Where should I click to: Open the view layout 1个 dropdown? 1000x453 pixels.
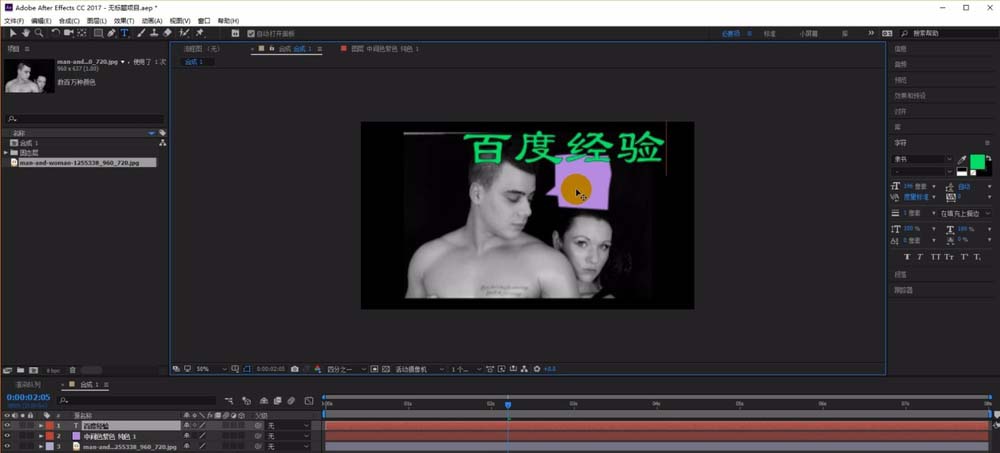[x=466, y=369]
